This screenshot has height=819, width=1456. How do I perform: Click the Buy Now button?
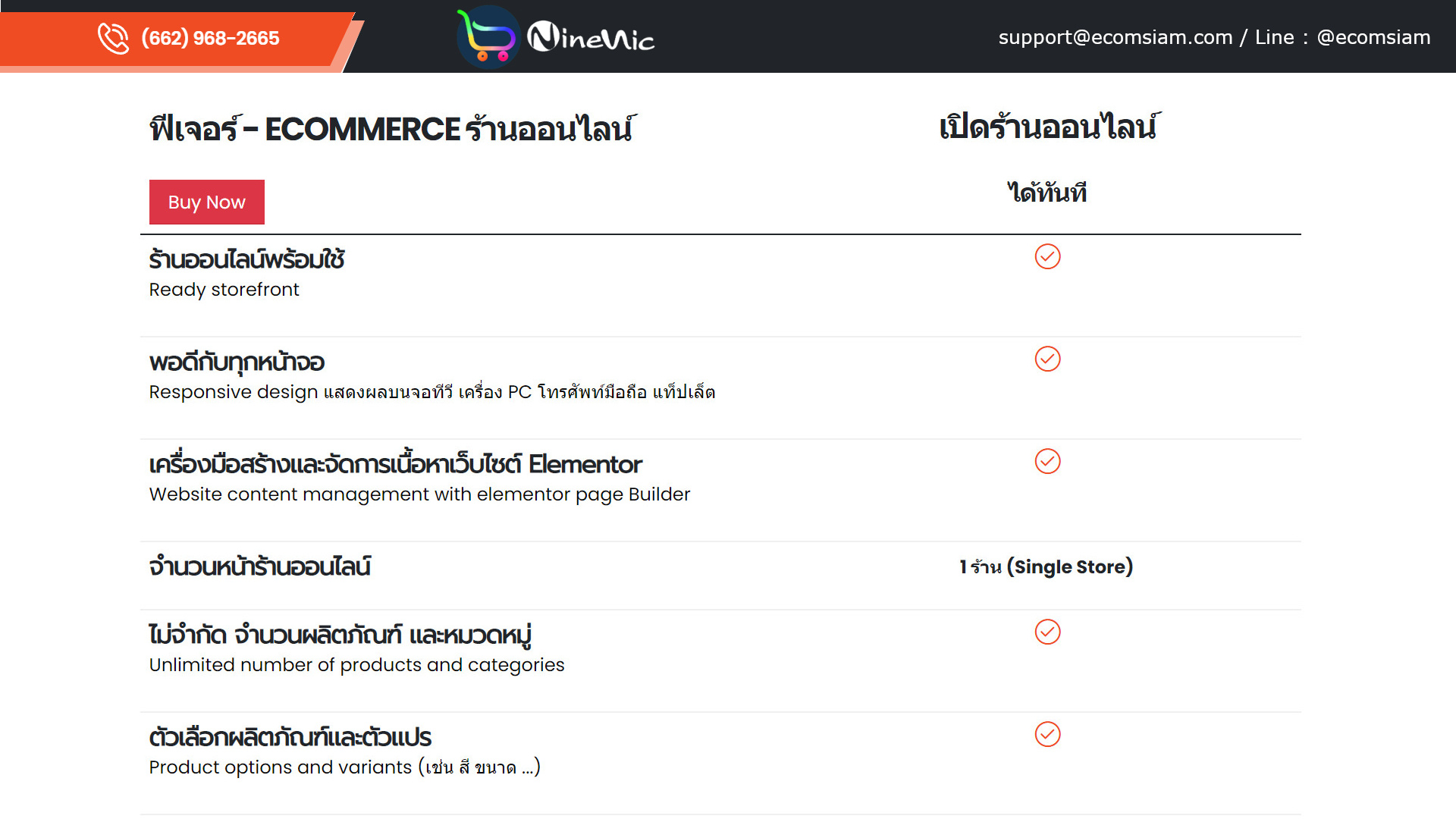point(206,202)
